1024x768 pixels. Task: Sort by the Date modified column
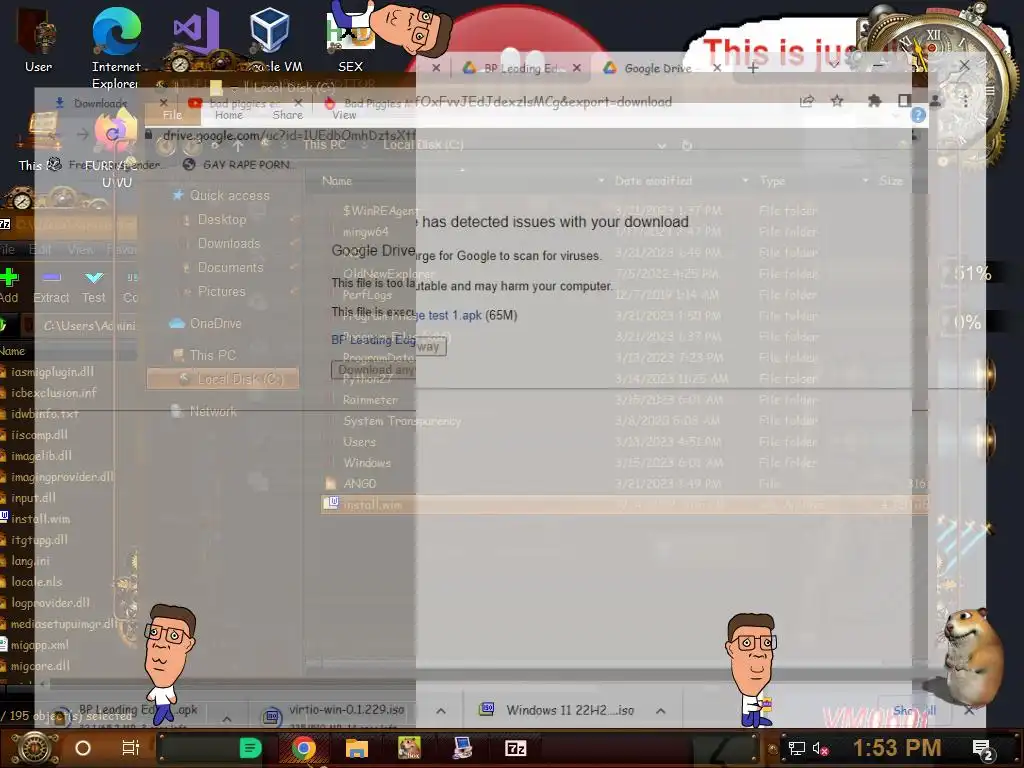[653, 181]
